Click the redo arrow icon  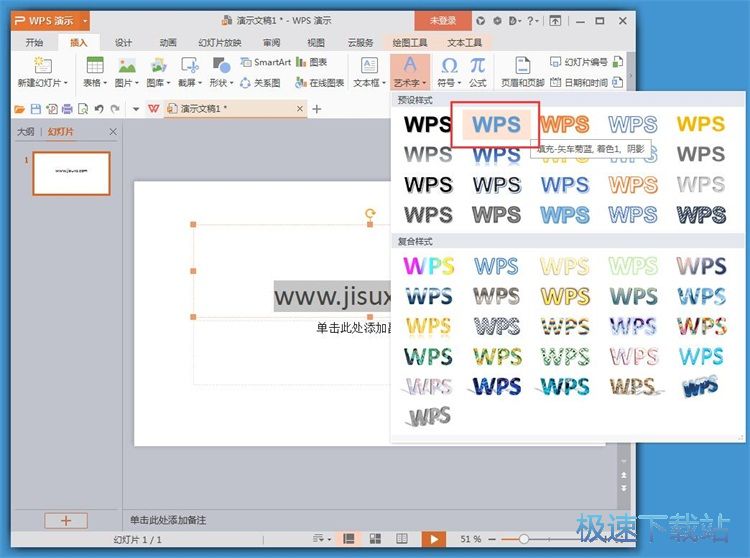(x=115, y=109)
